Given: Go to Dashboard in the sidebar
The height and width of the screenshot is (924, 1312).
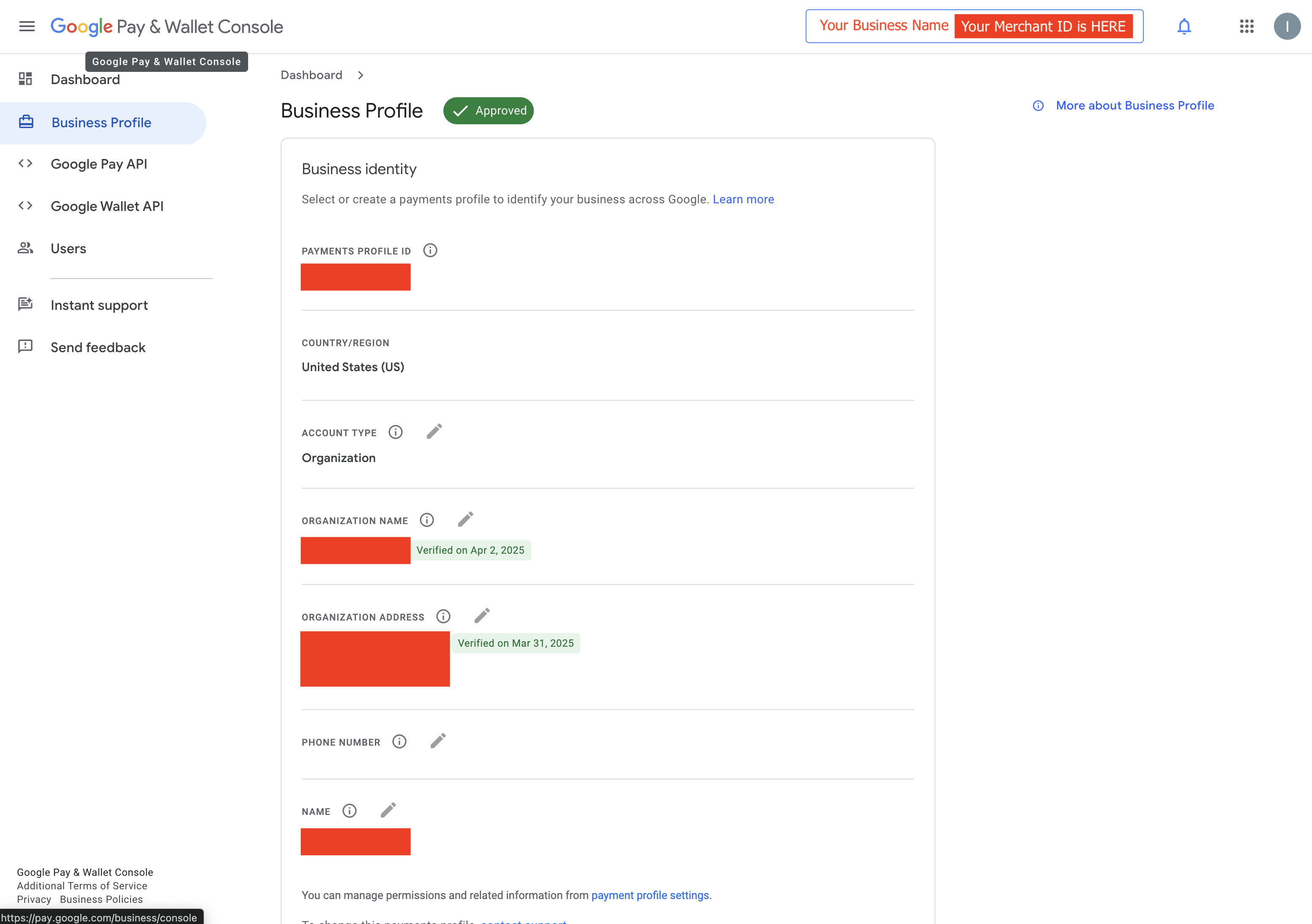Looking at the screenshot, I should pos(85,79).
